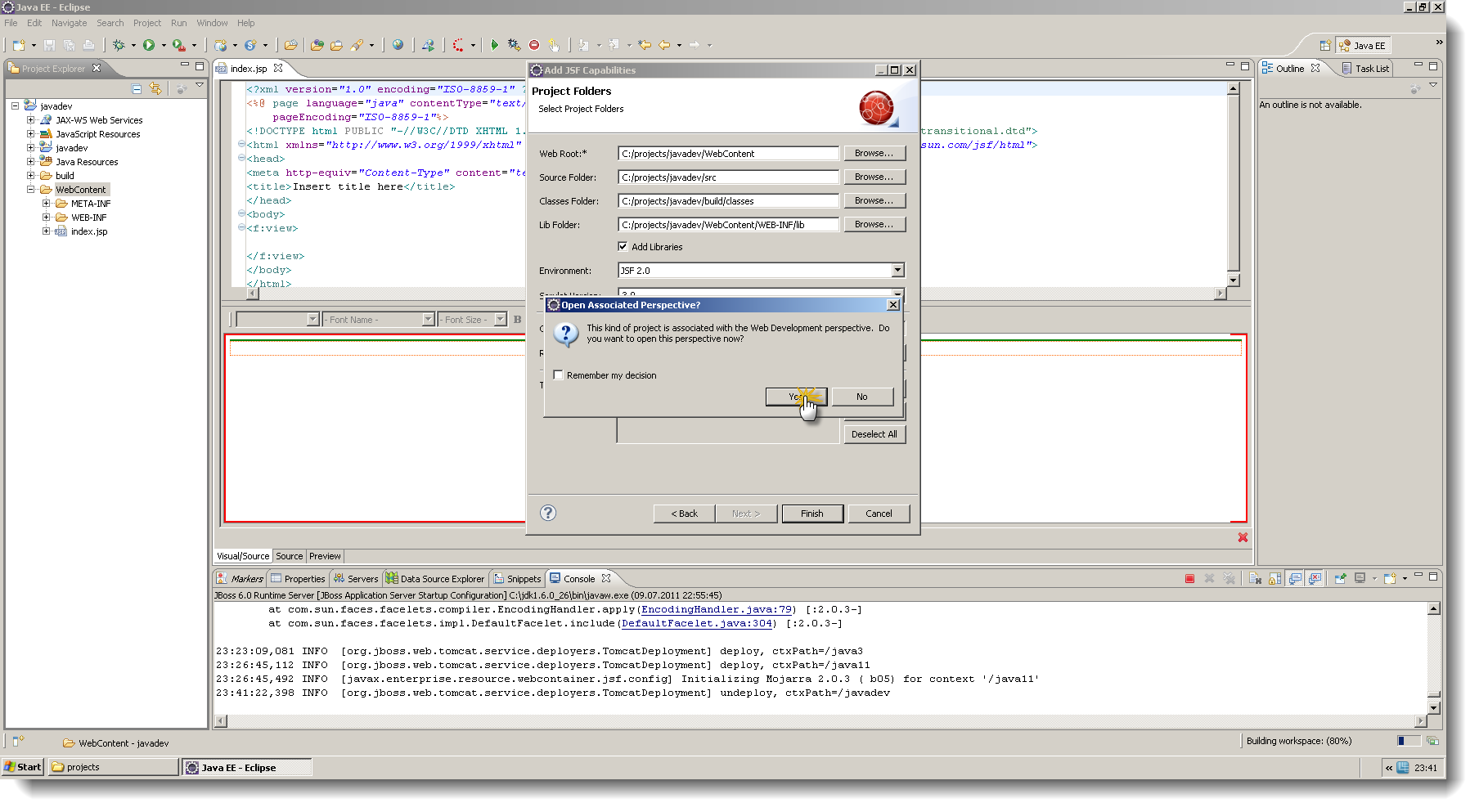1479x812 pixels.
Task: Open the Environment dropdown showing JSF 2.0
Action: point(897,270)
